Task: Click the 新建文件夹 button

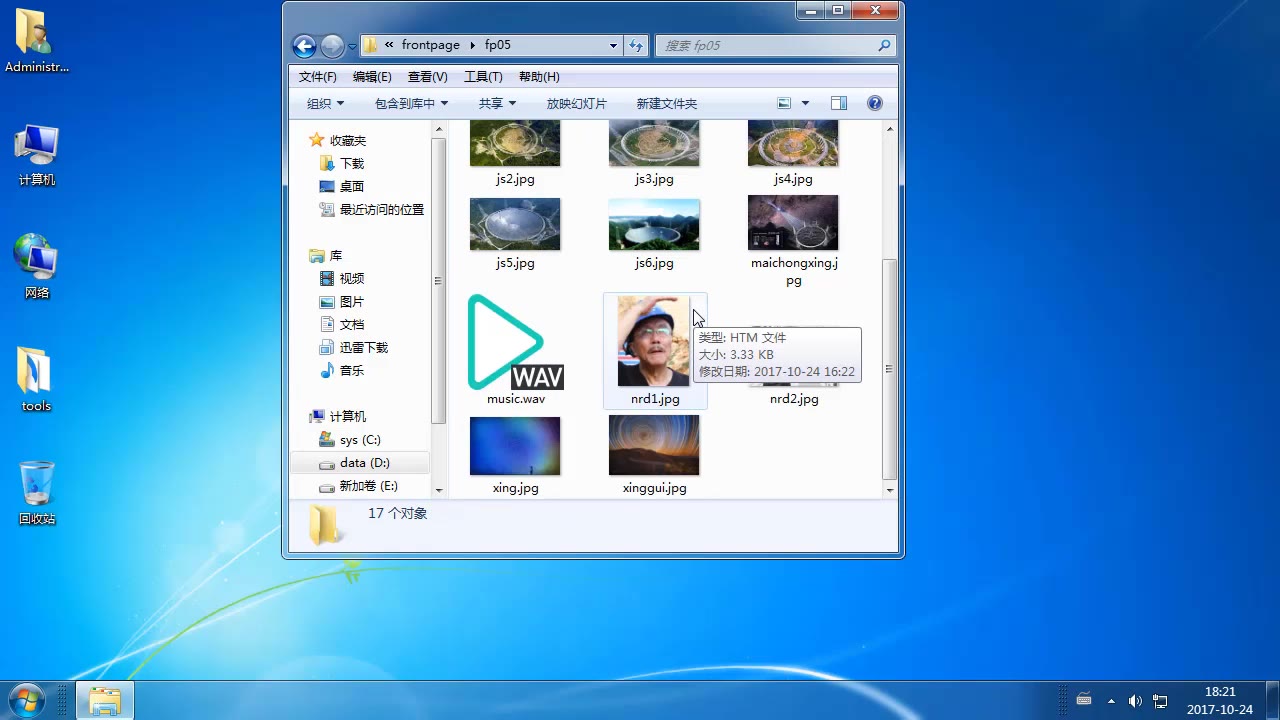Action: (666, 102)
